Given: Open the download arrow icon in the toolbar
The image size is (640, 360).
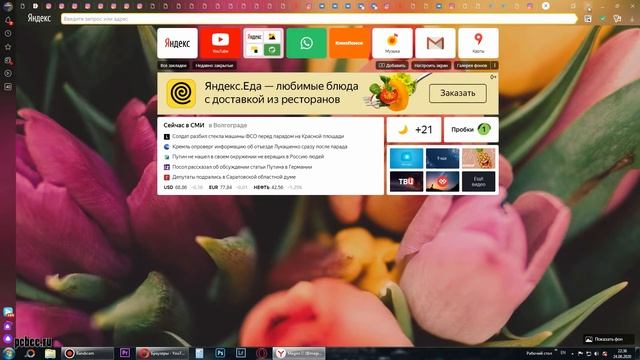Looking at the screenshot, I should [632, 19].
